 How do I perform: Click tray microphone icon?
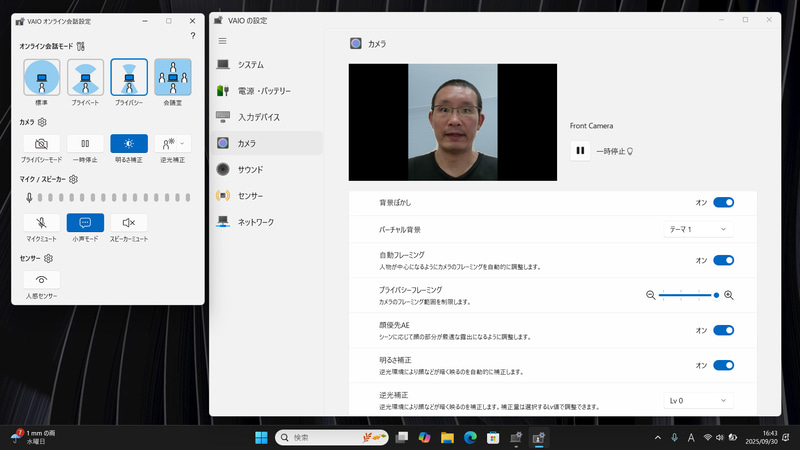[x=674, y=437]
